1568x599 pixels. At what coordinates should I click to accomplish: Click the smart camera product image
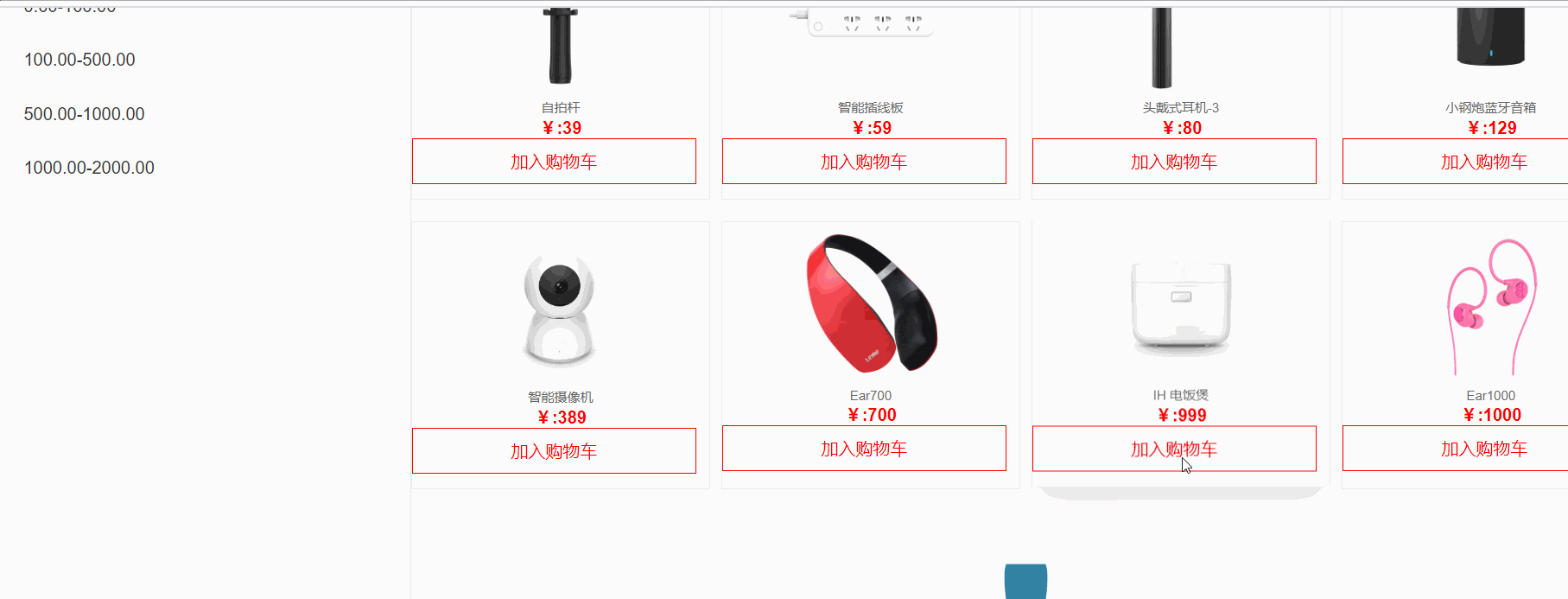[560, 311]
